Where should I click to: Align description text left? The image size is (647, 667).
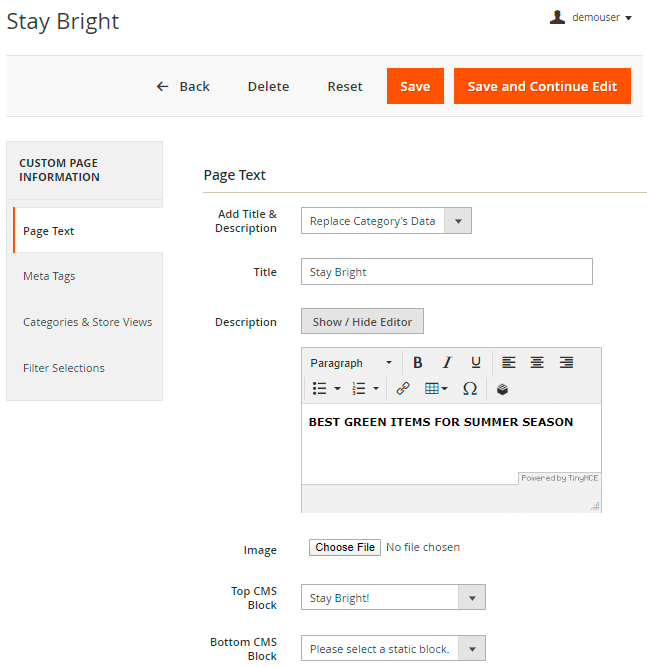(x=509, y=362)
